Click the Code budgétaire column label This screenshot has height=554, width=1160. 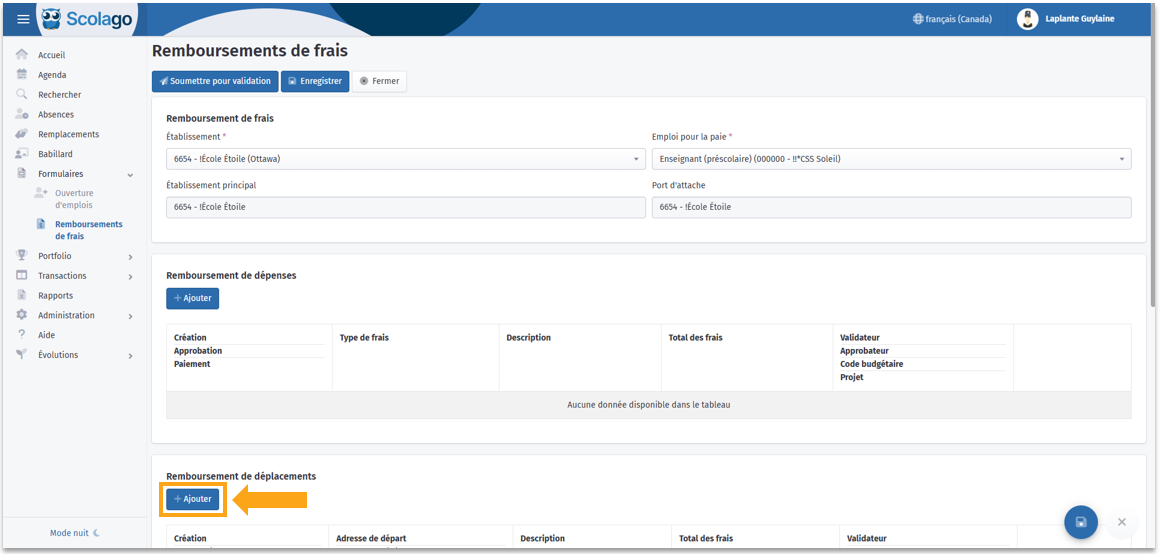871,364
